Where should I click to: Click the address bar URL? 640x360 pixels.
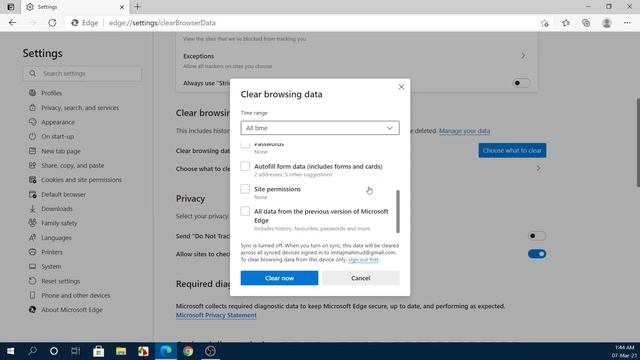click(x=162, y=23)
